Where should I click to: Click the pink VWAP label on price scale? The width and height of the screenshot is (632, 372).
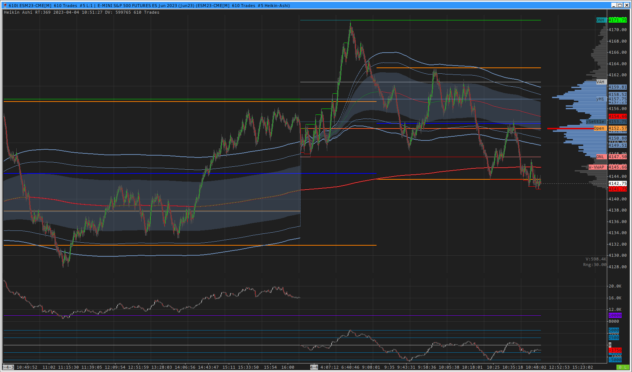(597, 167)
